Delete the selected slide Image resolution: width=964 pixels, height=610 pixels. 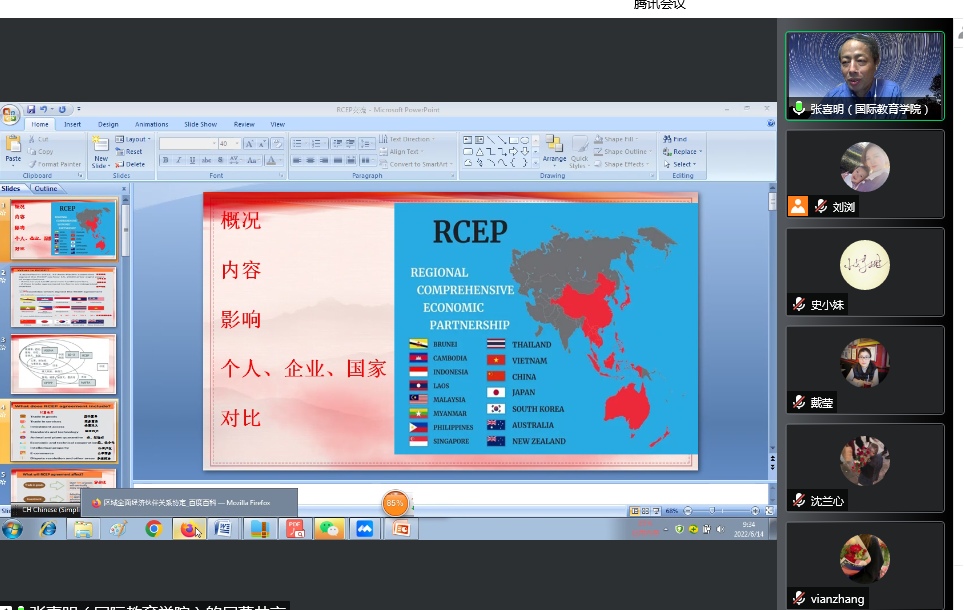coord(130,164)
